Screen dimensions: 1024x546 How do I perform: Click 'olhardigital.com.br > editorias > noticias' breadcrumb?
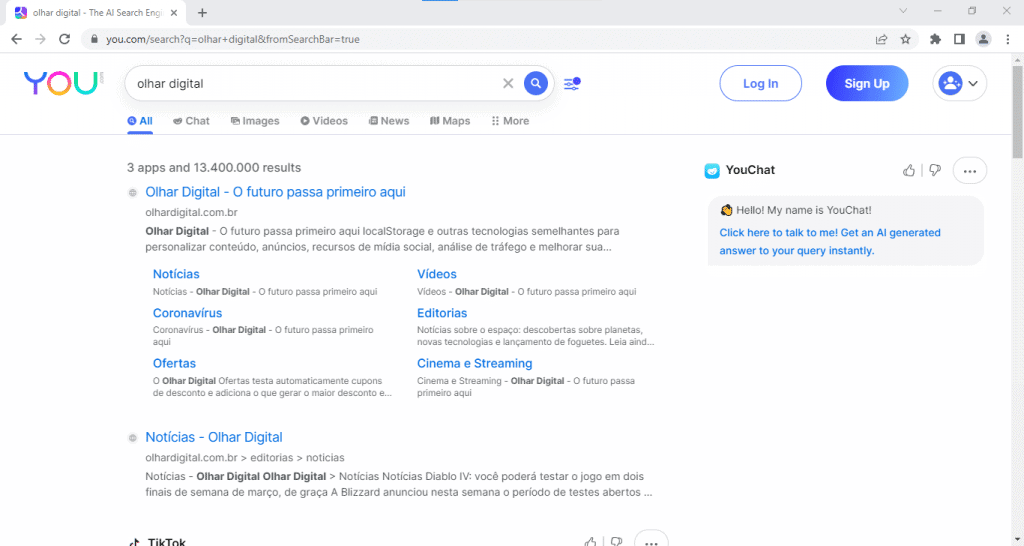(x=245, y=458)
